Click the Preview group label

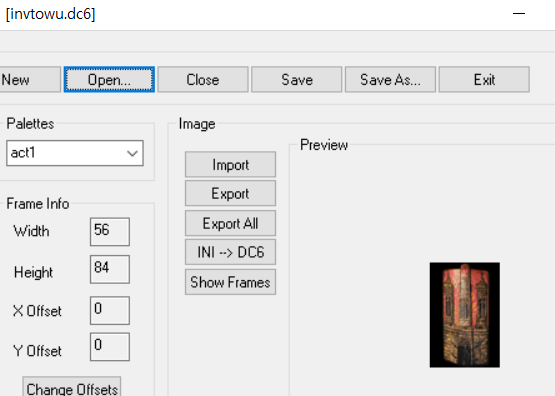click(x=324, y=145)
